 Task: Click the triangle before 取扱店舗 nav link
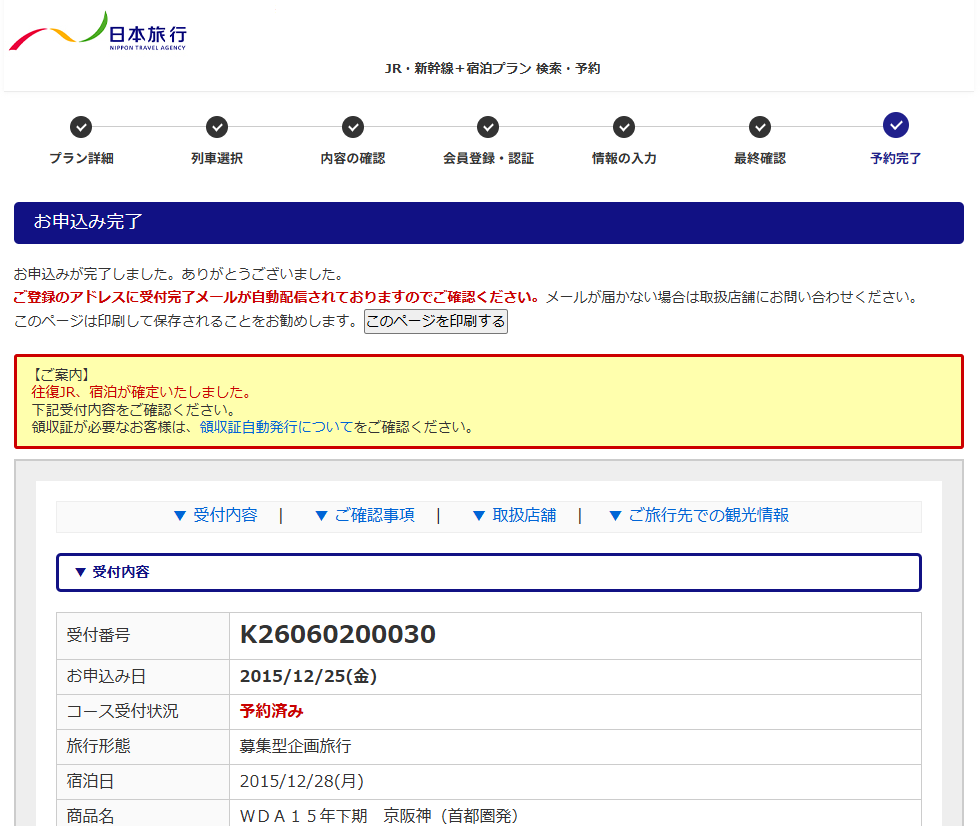(479, 516)
